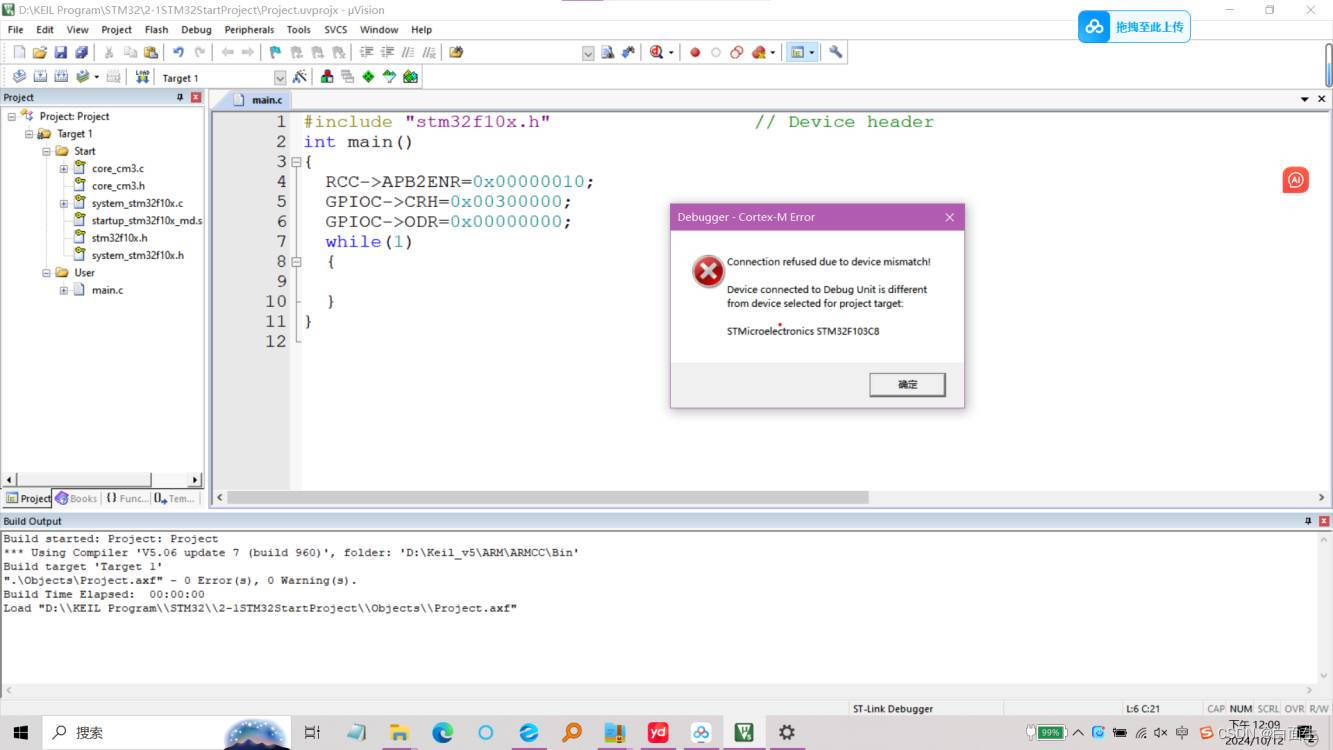Open Options for Target magic wand icon
Screen dimensions: 1333x750
pos(299,77)
